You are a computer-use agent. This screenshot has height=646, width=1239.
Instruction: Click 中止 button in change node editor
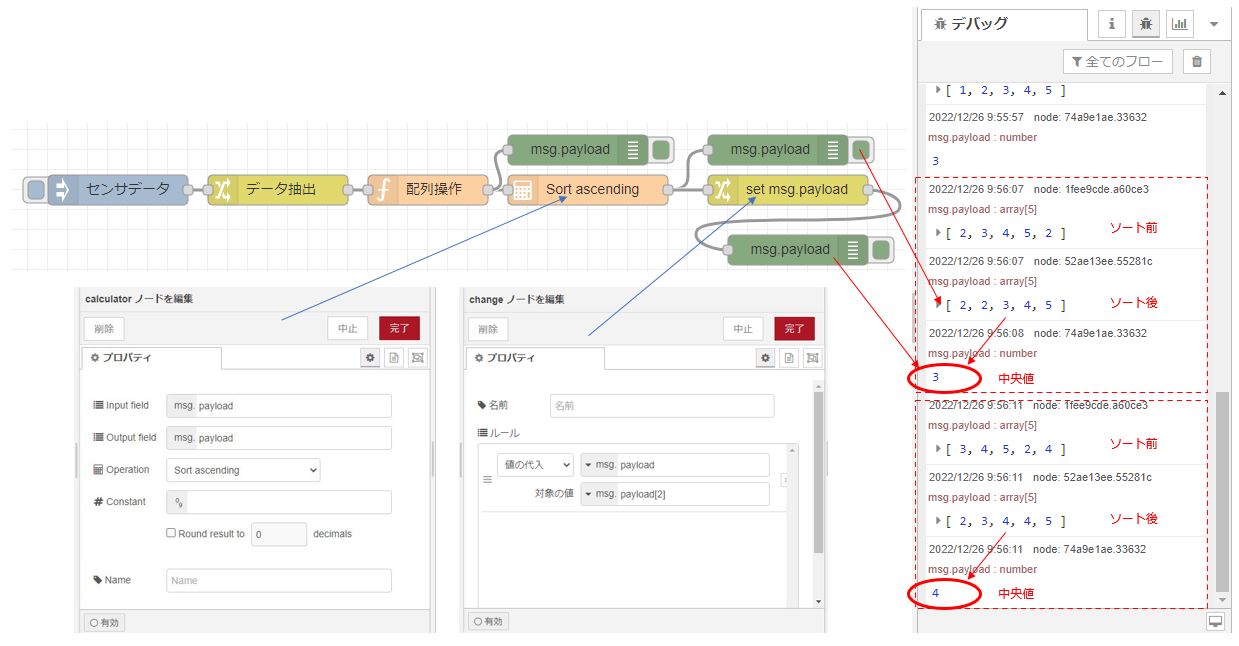tap(742, 329)
